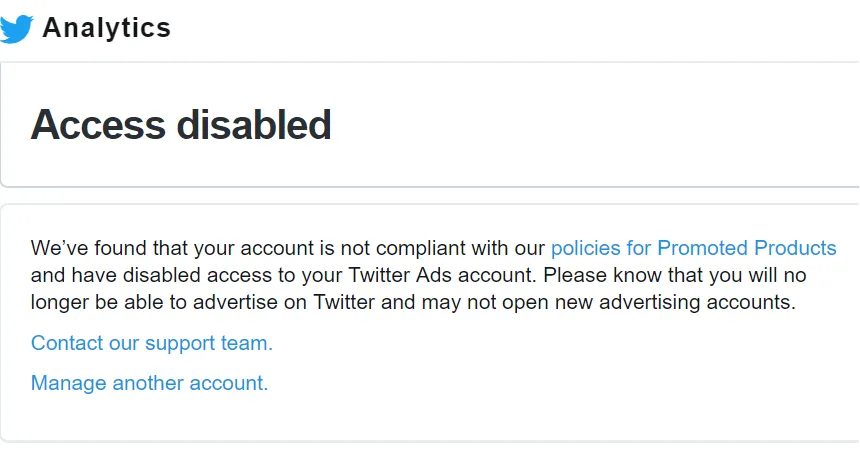Open the Analytics home title
Image resolution: width=860 pixels, height=454 pixels.
106,27
